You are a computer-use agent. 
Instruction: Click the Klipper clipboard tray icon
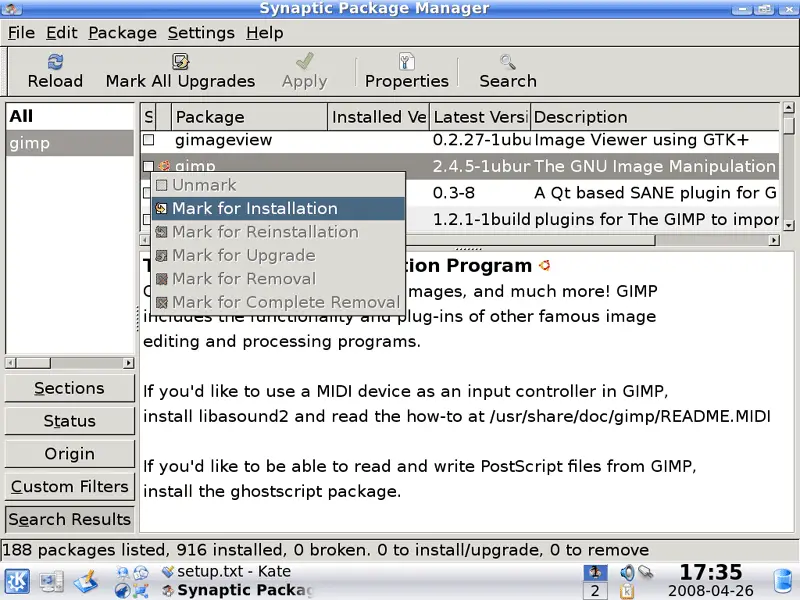click(627, 591)
